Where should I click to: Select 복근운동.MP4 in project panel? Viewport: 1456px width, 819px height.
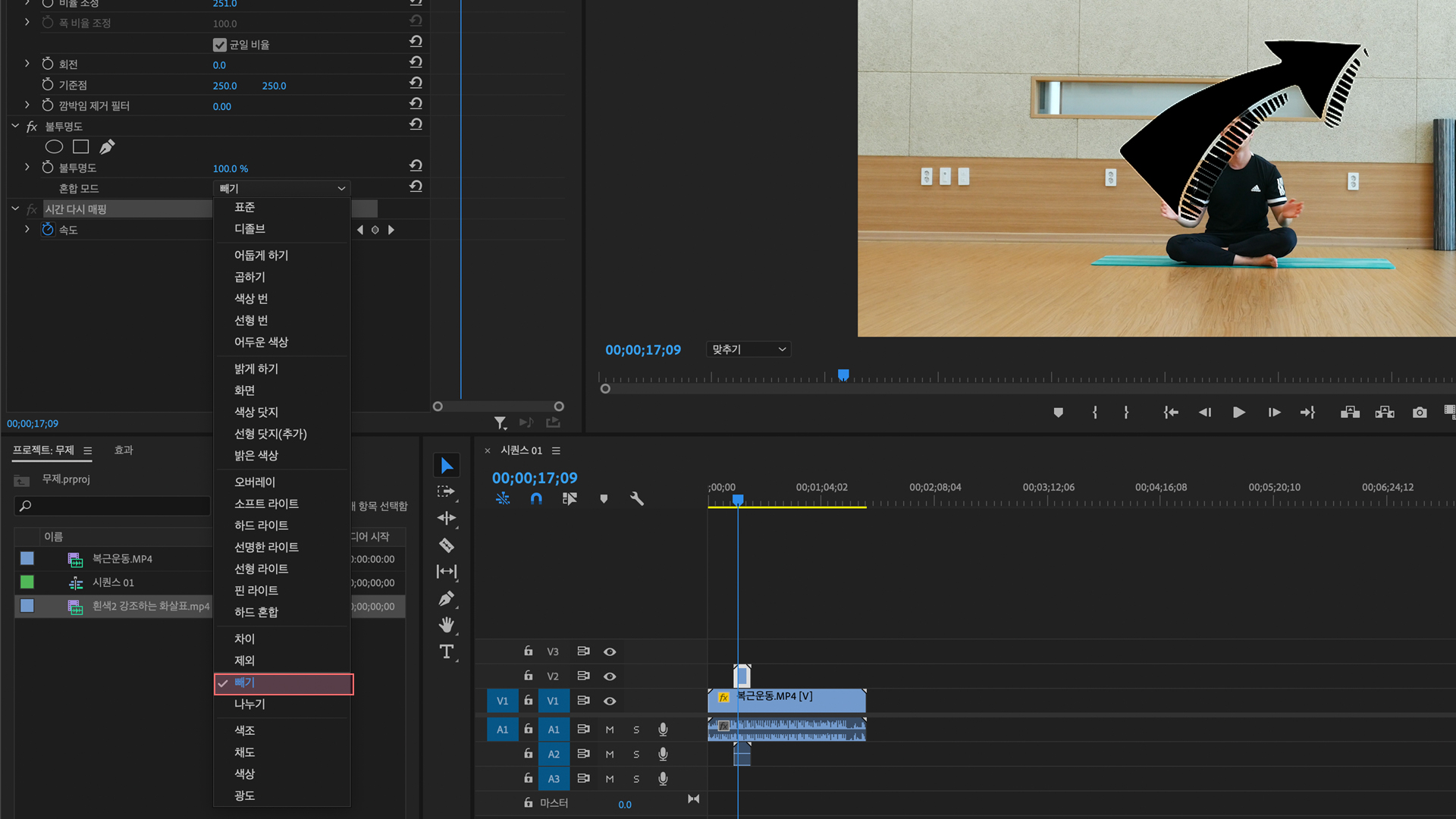(121, 559)
